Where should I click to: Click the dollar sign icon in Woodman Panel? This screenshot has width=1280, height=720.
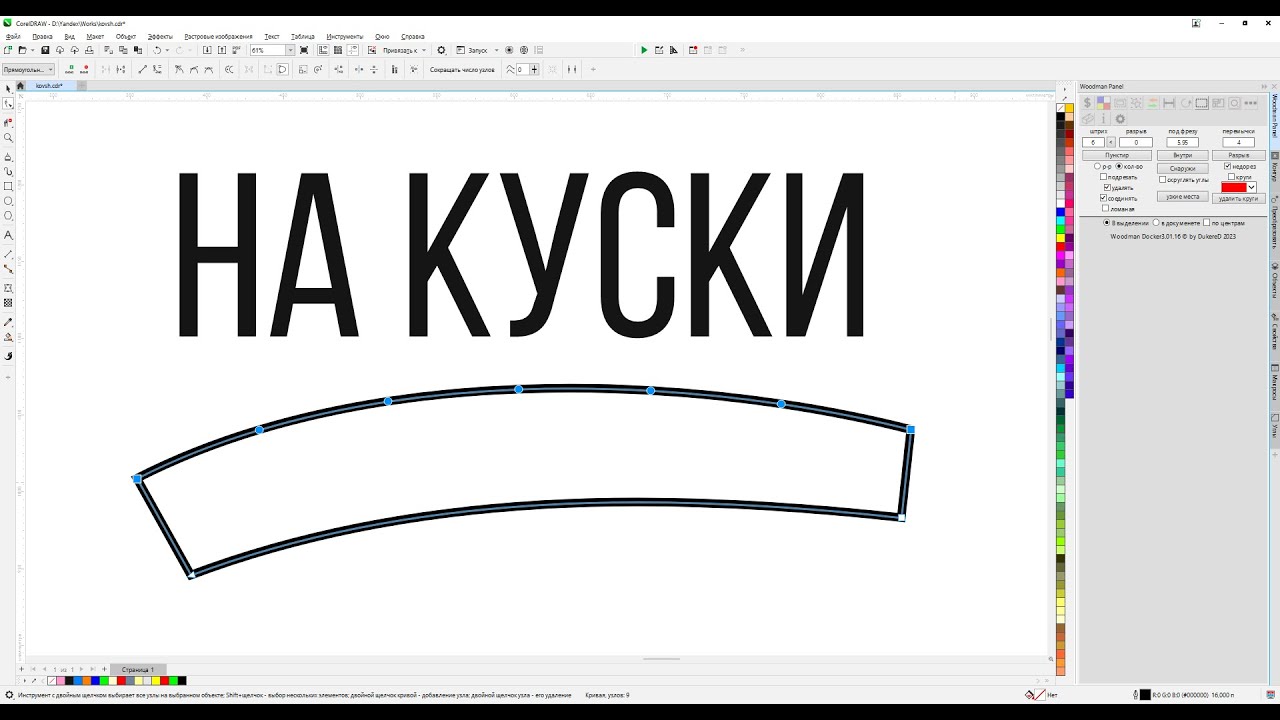coord(1088,103)
